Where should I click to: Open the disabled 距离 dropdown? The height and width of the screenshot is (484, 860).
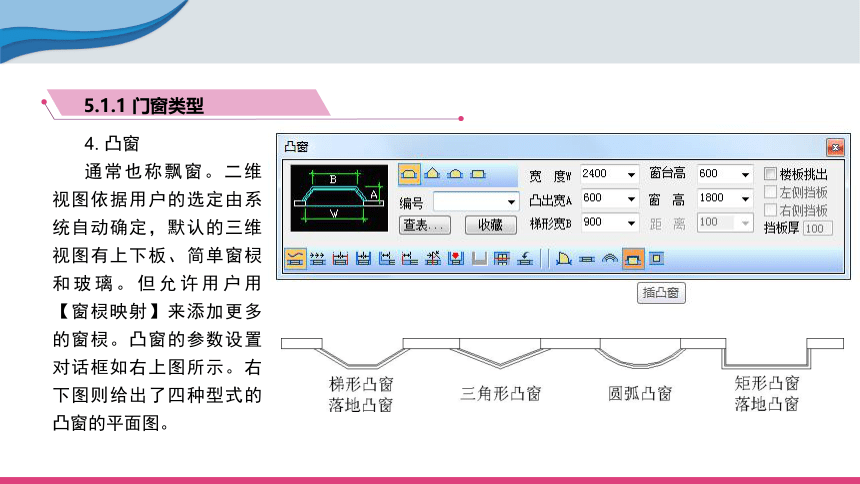pos(745,223)
